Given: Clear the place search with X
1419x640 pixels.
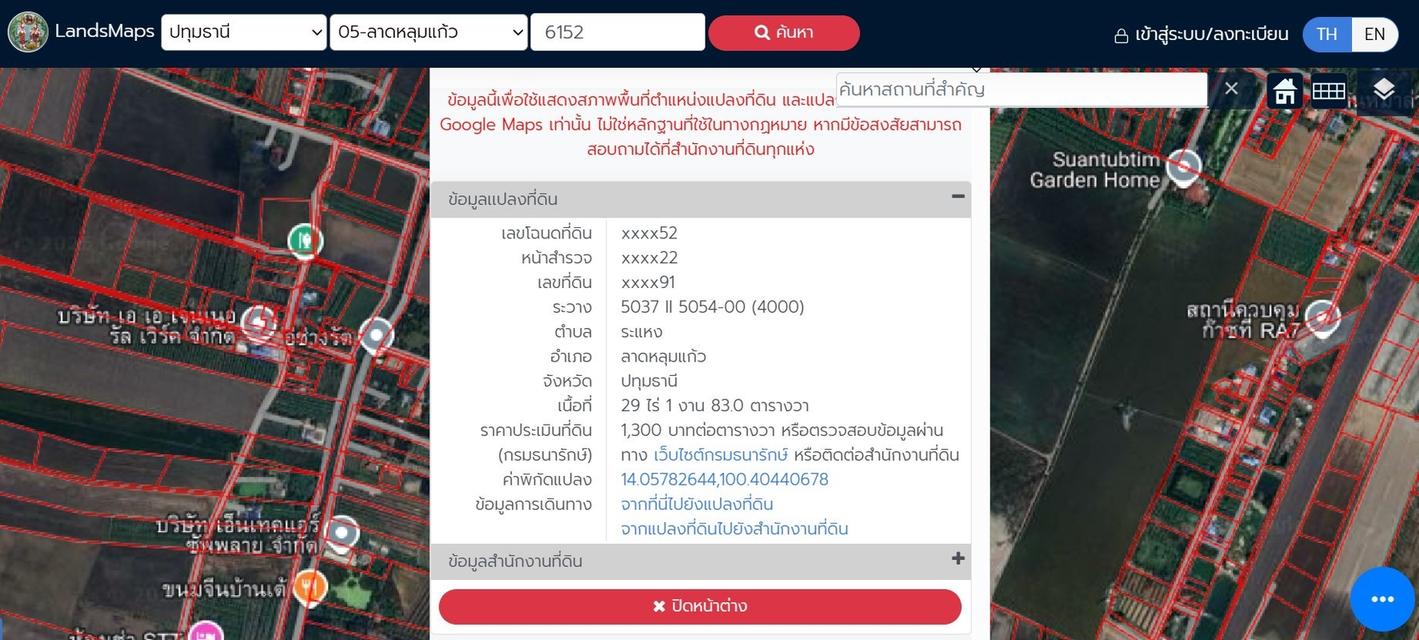Looking at the screenshot, I should [1232, 89].
